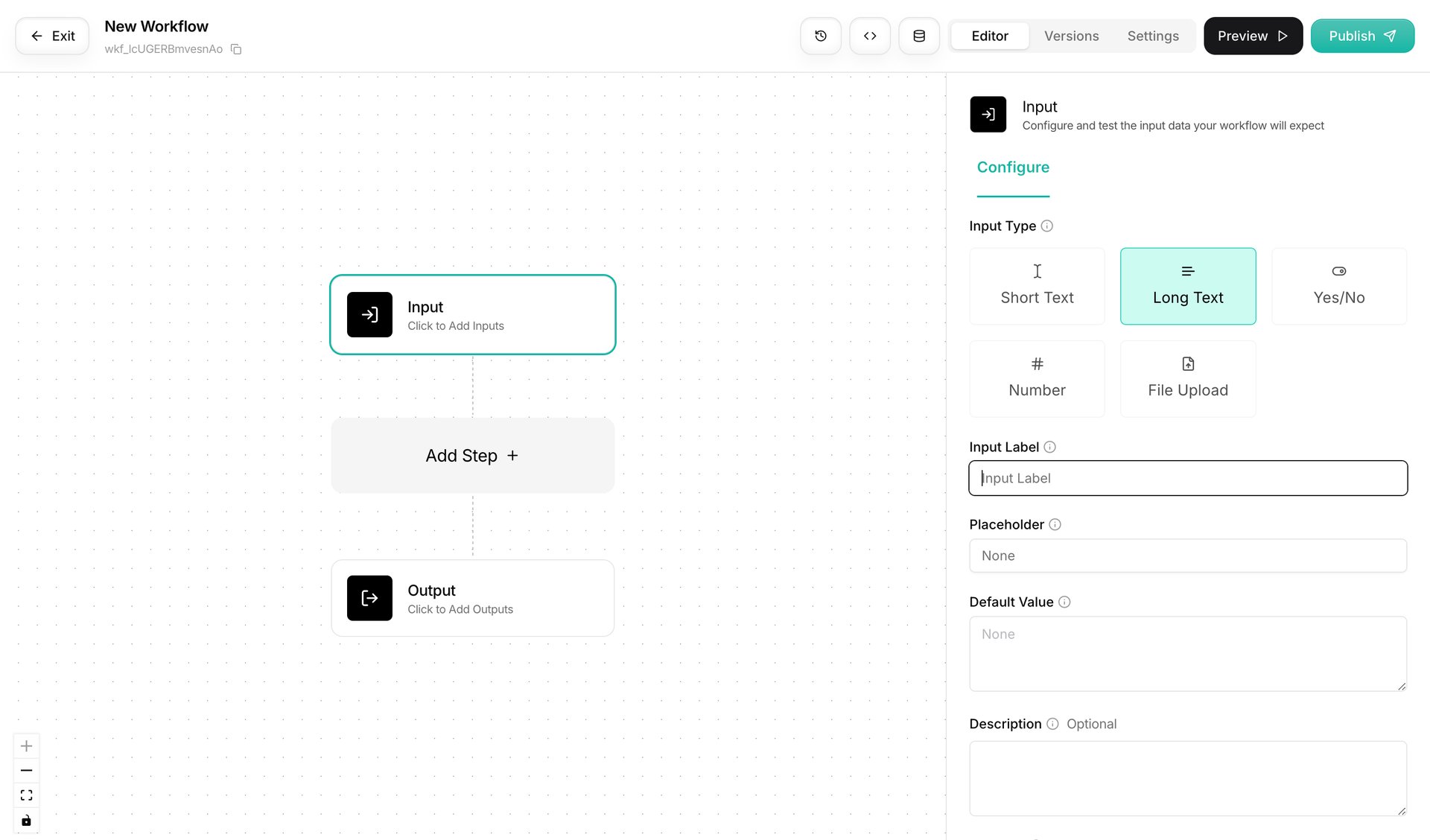Open the version history panel
The height and width of the screenshot is (840, 1430).
point(820,36)
